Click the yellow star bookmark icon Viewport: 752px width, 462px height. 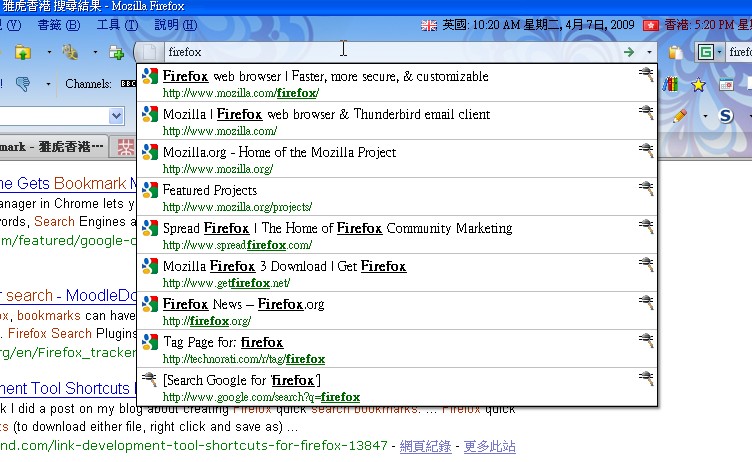[x=698, y=85]
